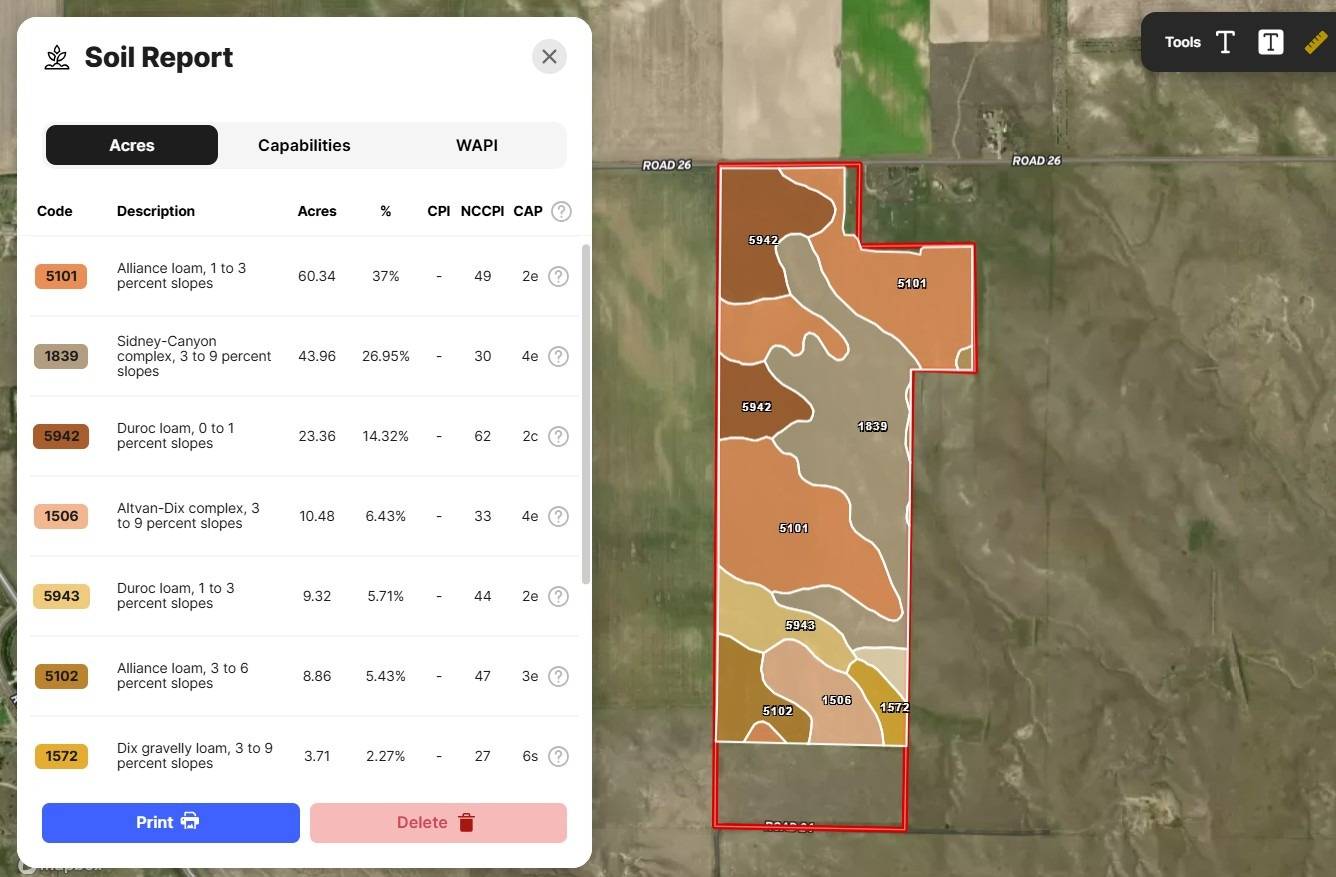Click the NCCPI column header
Image resolution: width=1336 pixels, height=877 pixels.
coord(482,211)
